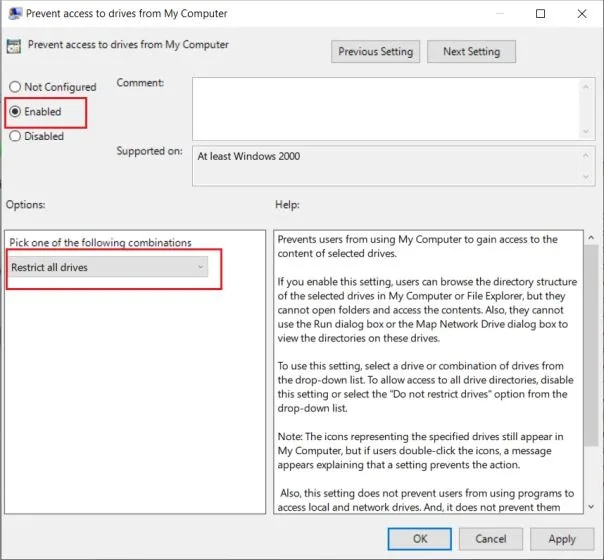Click the Supported on scroll up arrow
The width and height of the screenshot is (604, 560).
point(586,155)
